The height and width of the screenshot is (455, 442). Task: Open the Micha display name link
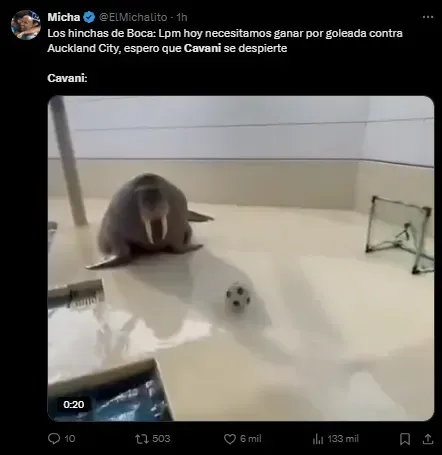coord(64,17)
